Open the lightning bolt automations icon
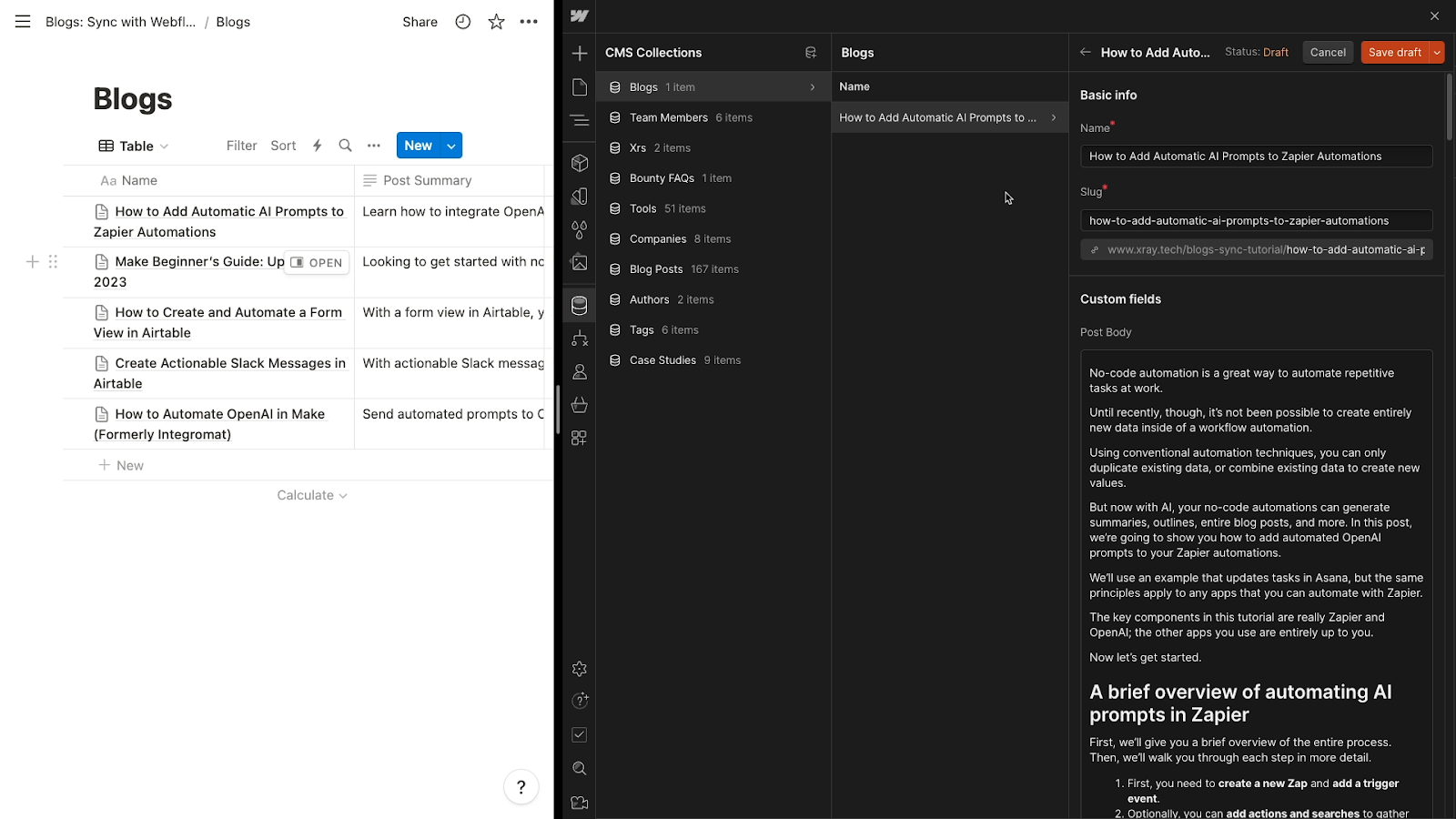 (318, 146)
